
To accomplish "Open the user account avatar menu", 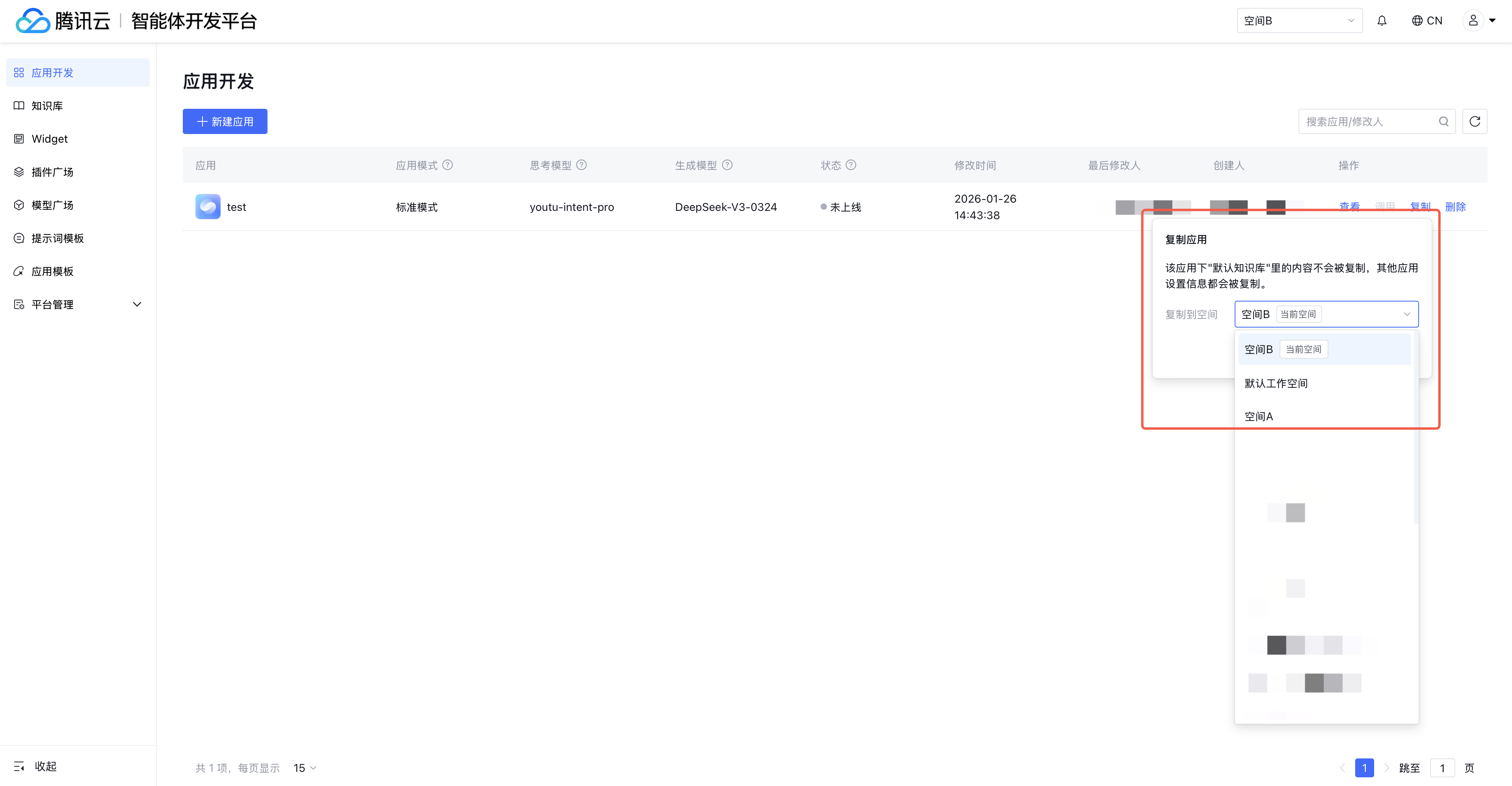I will click(x=1473, y=21).
